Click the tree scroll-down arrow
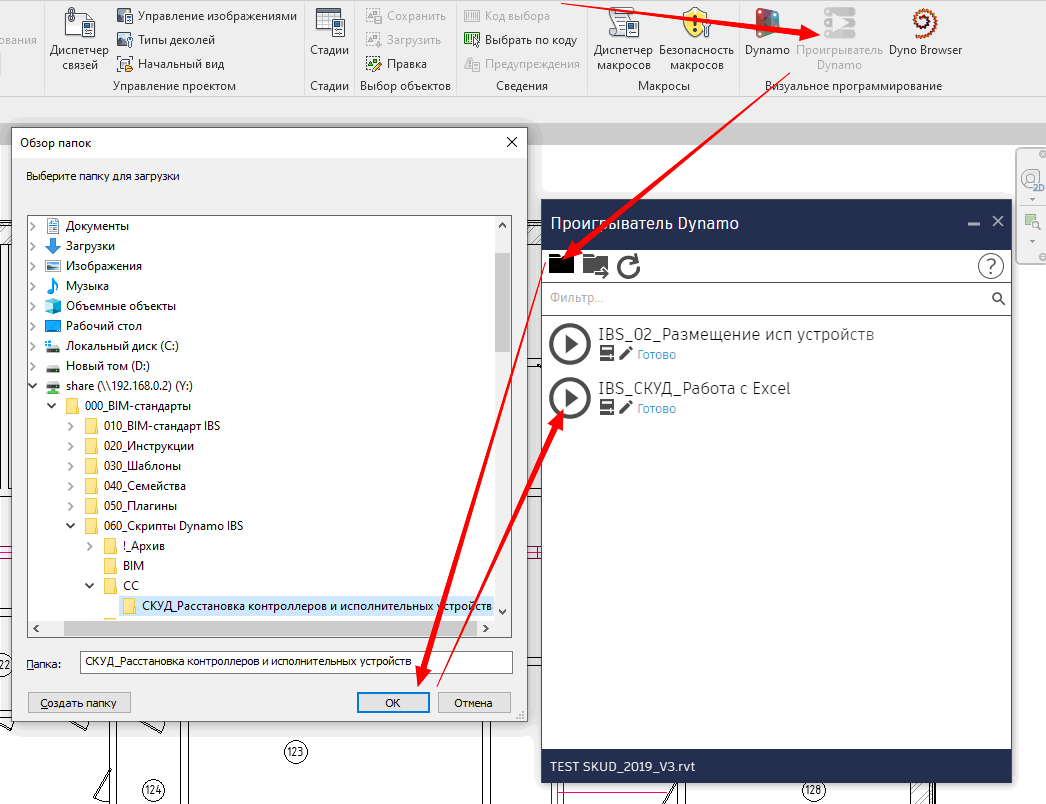This screenshot has height=804, width=1046. (x=502, y=611)
